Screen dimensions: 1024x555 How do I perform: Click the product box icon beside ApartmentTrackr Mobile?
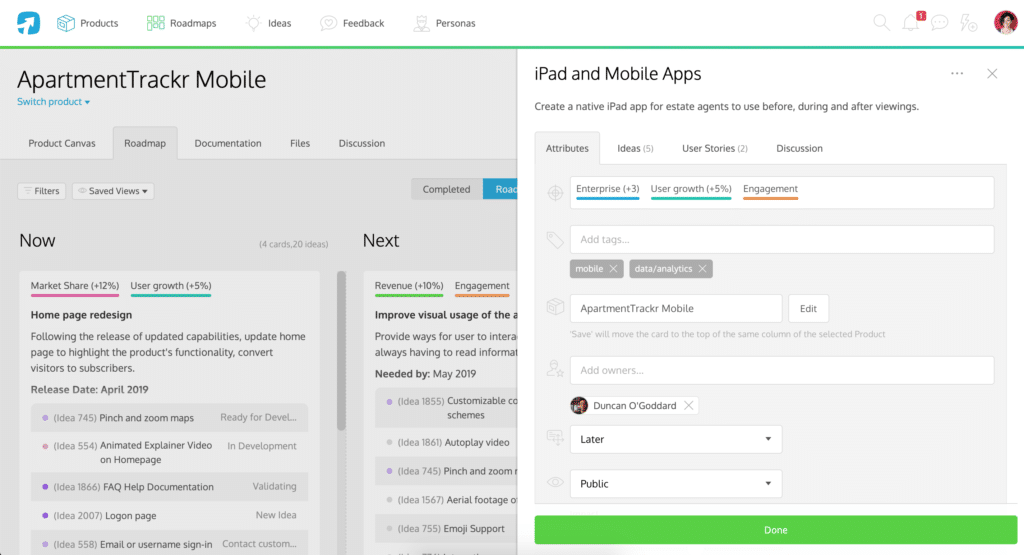(x=554, y=307)
